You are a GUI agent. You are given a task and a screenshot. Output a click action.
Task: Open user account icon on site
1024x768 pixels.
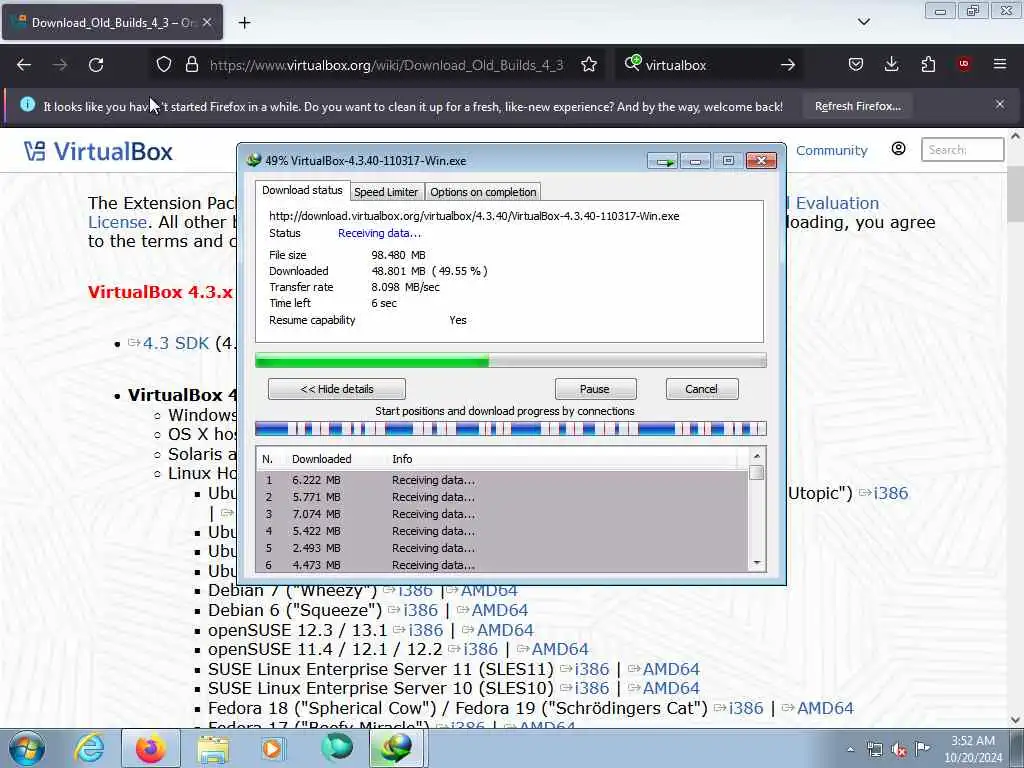[x=898, y=150]
